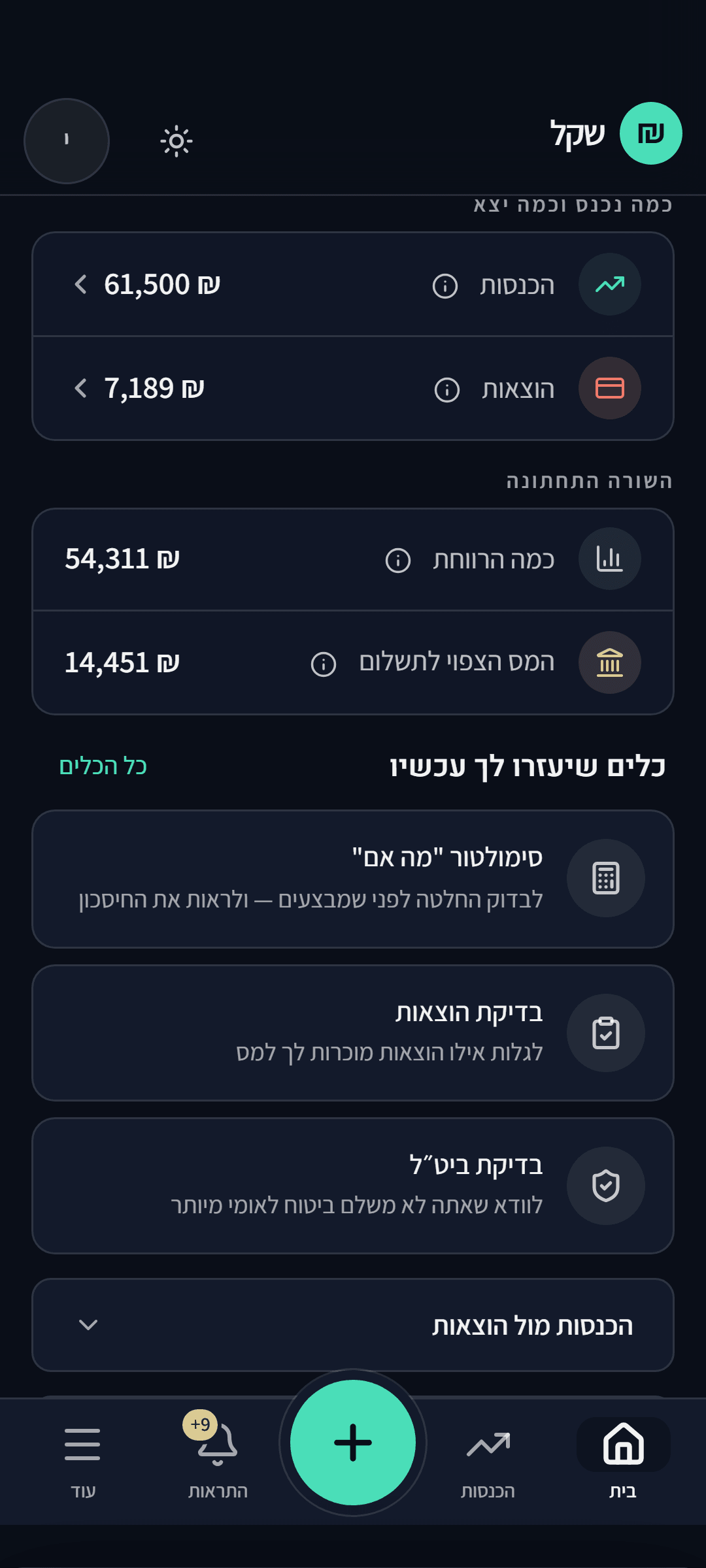Click the bank building tax icon
This screenshot has width=706, height=1568.
click(610, 662)
